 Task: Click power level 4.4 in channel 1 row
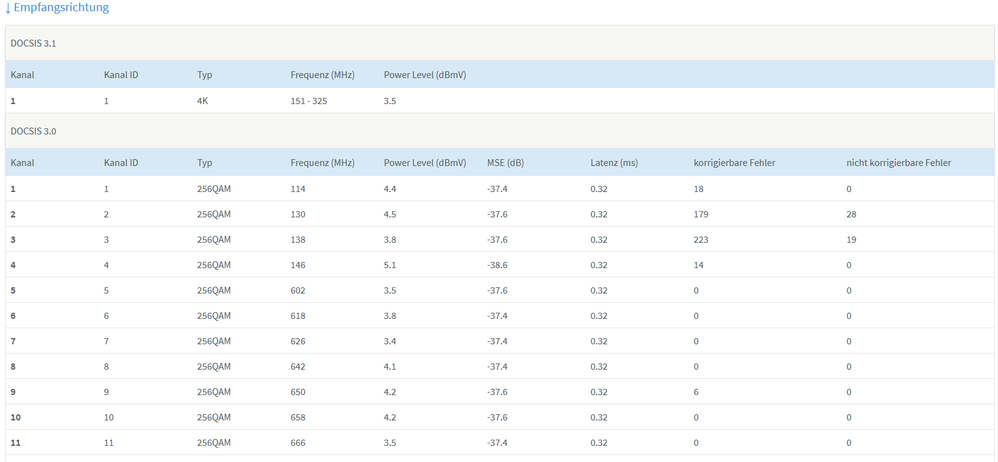pos(390,189)
